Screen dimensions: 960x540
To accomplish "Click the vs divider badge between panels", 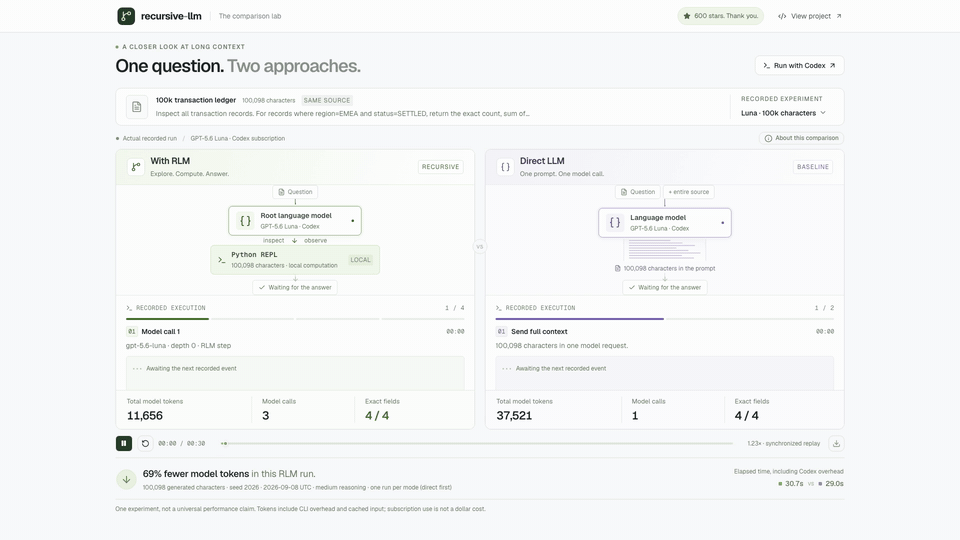I will [479, 247].
